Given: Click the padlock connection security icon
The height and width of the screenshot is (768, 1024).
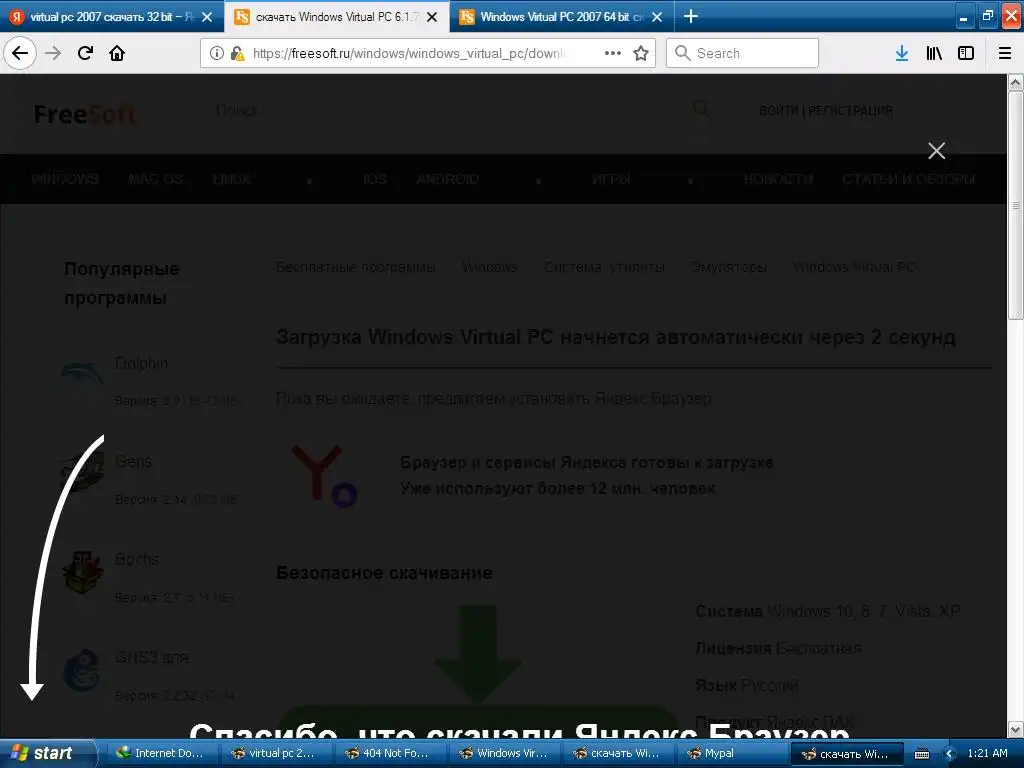Looking at the screenshot, I should click(x=237, y=53).
